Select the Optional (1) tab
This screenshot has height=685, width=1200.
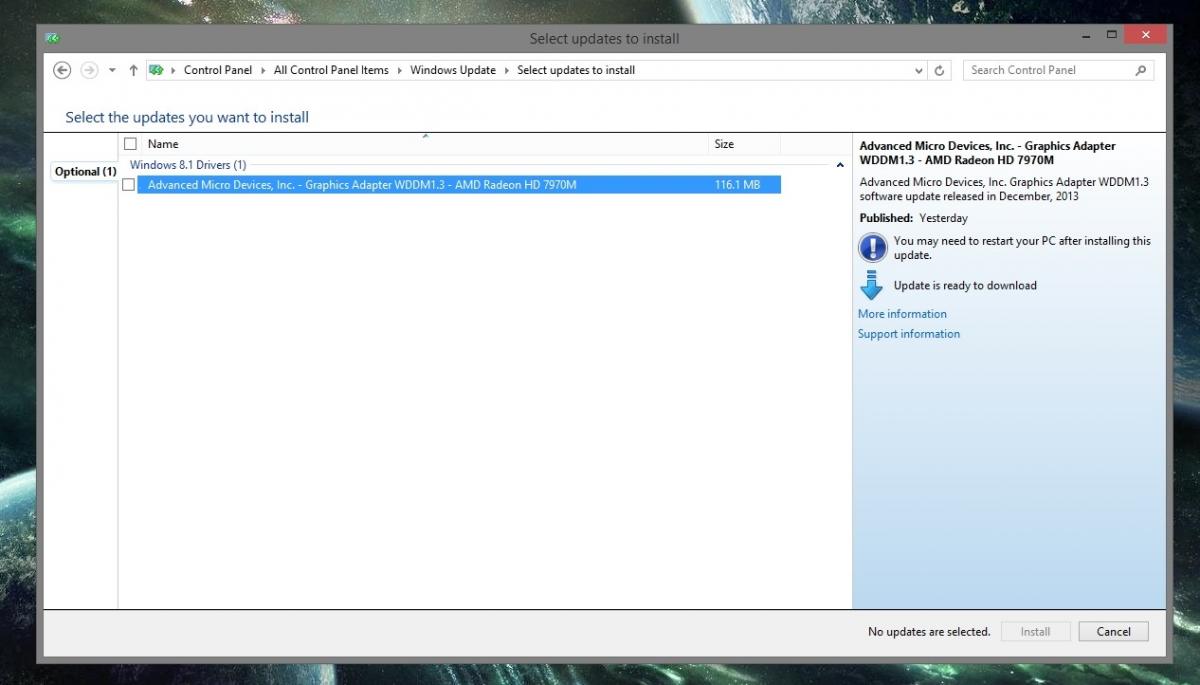tap(84, 171)
